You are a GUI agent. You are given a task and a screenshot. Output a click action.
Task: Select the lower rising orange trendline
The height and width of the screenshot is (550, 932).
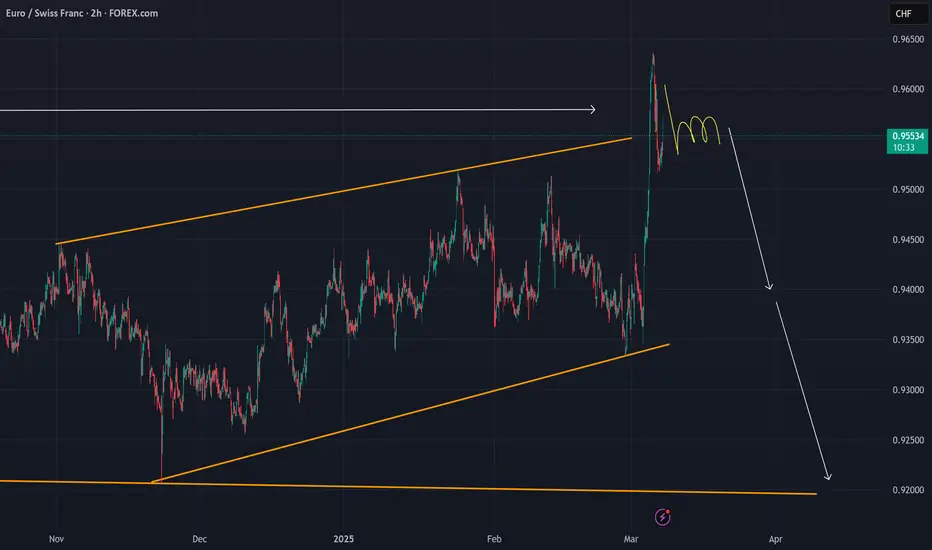pyautogui.click(x=410, y=413)
